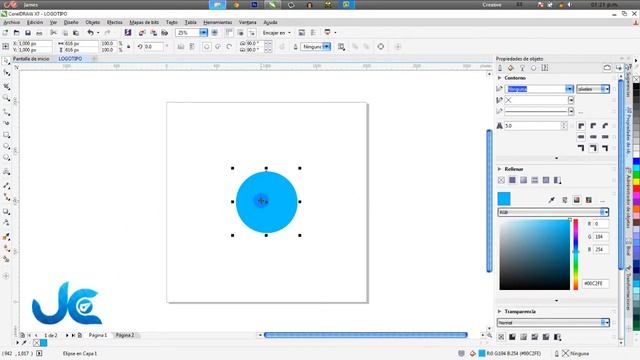Screen dimensions: 640x360
Task: Switch to the Pantalla de inicio tab
Action: (31, 59)
